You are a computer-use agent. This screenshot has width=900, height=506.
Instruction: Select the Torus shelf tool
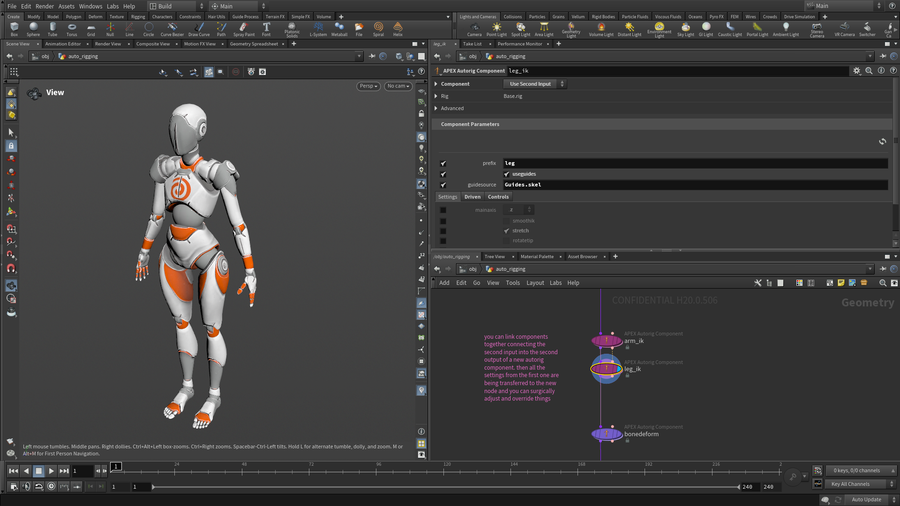[x=72, y=29]
